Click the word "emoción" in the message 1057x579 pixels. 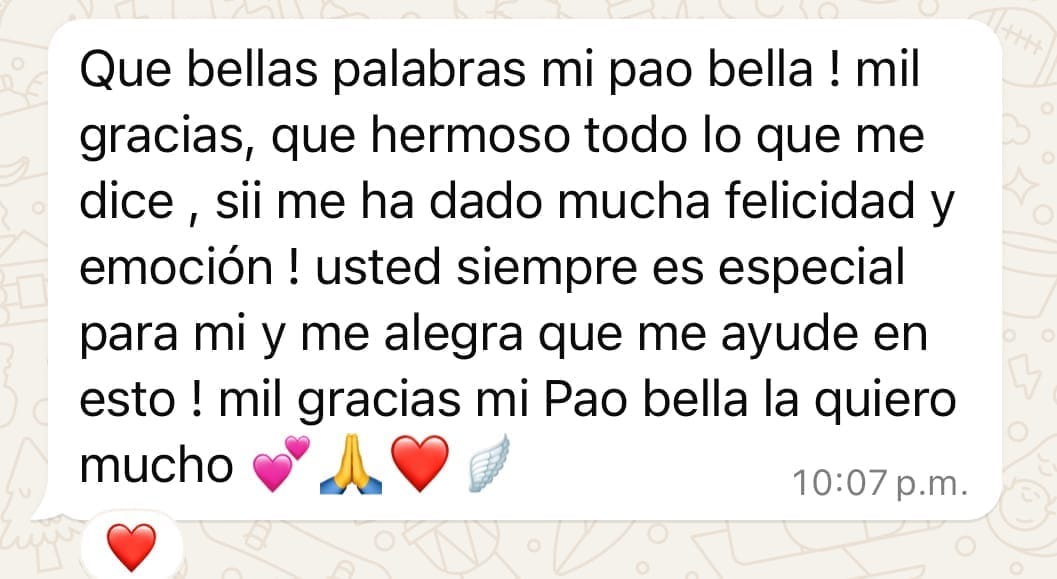tap(177, 266)
